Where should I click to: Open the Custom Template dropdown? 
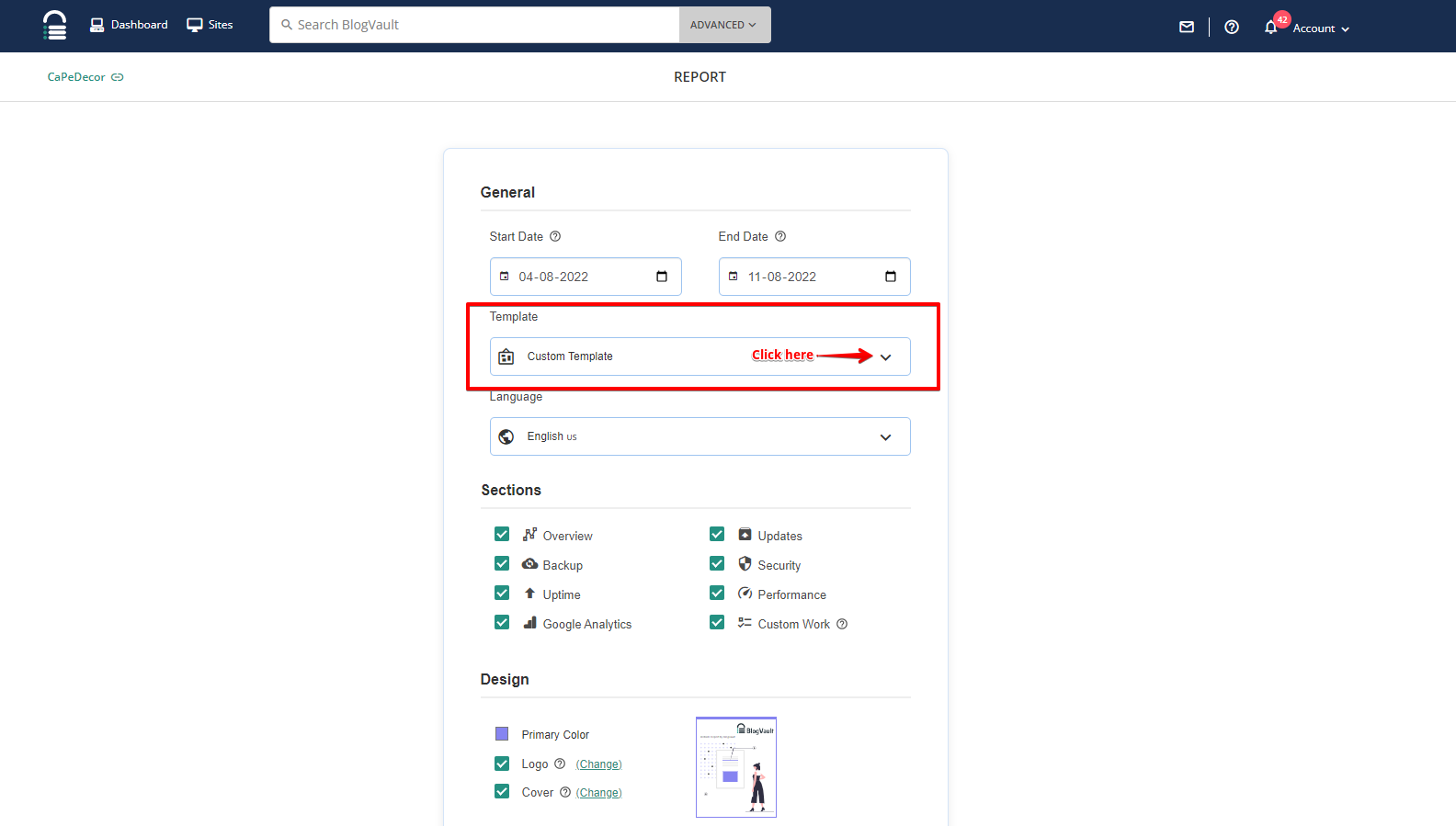click(x=700, y=356)
